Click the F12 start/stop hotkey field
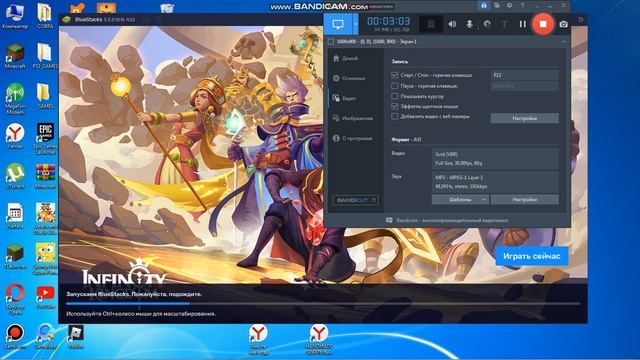The image size is (640, 360). tap(524, 75)
